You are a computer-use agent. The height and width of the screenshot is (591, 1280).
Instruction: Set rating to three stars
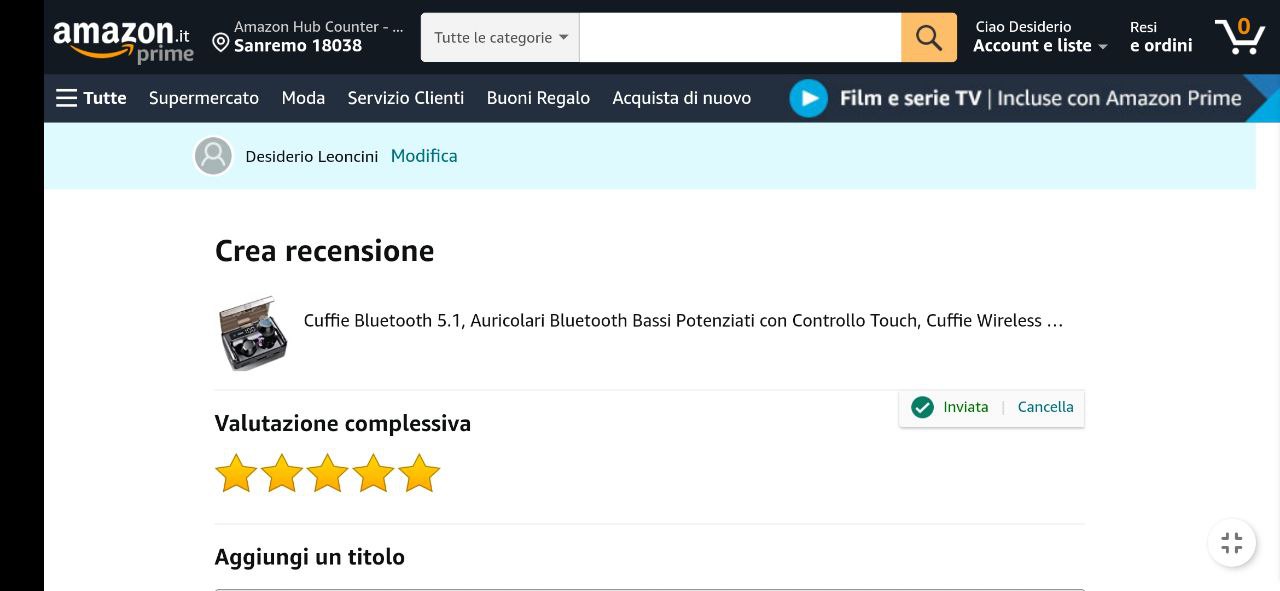pyautogui.click(x=328, y=473)
